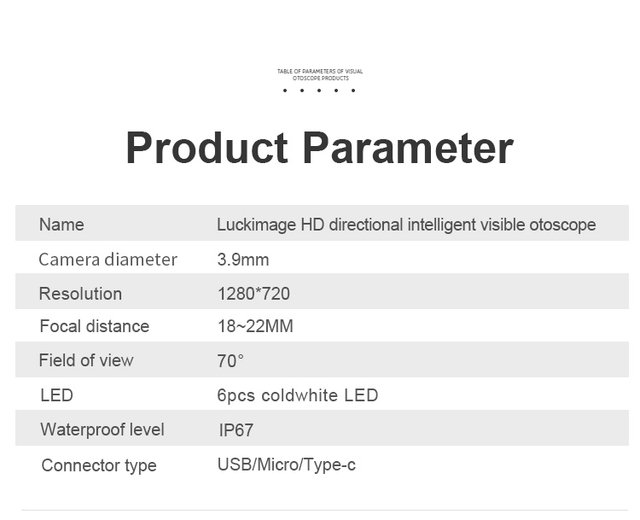
Task: Select the 'Field of view' label
Action: pos(86,361)
